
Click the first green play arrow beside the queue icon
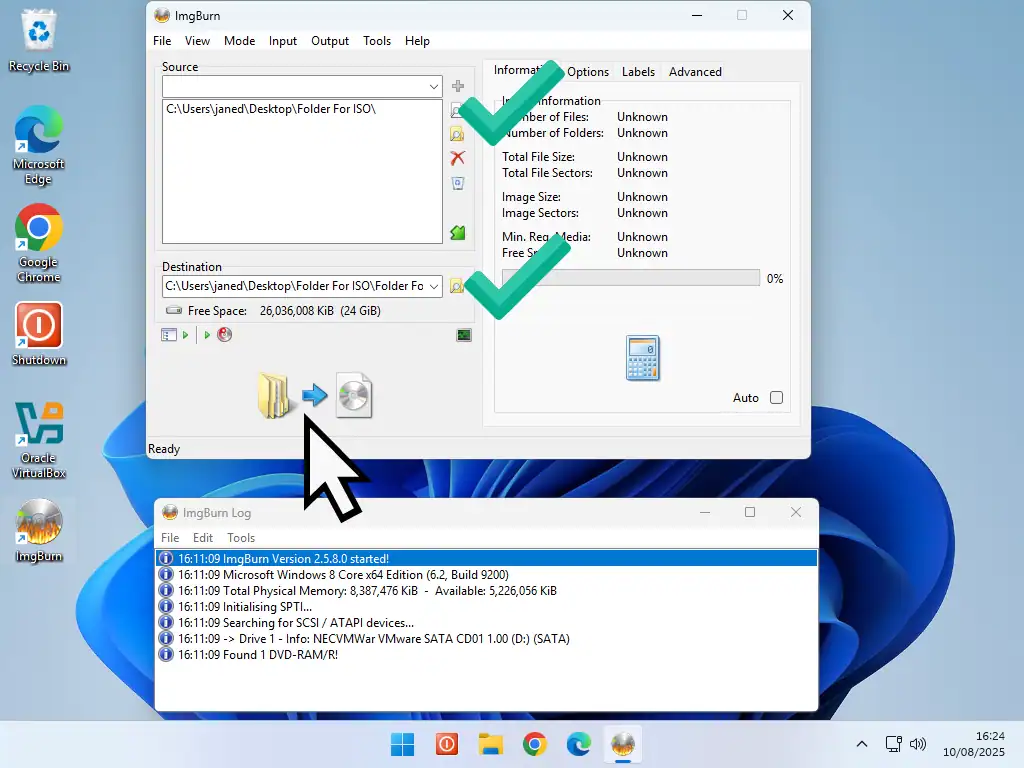[x=185, y=335]
